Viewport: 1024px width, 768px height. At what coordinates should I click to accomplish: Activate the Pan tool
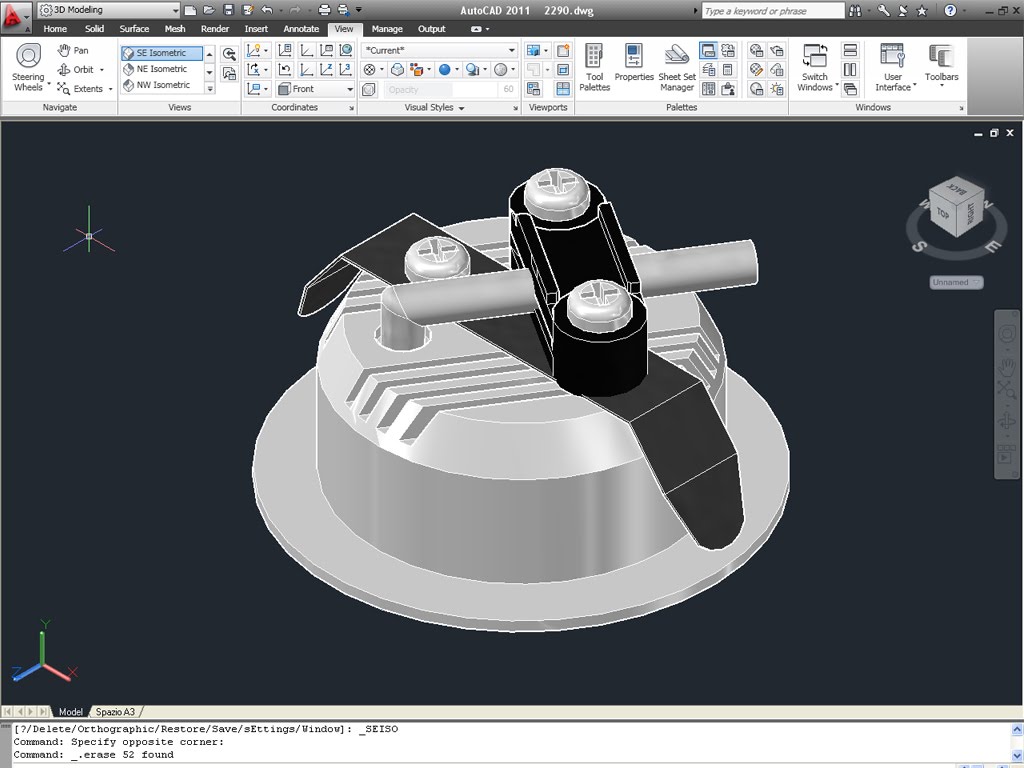coord(73,51)
